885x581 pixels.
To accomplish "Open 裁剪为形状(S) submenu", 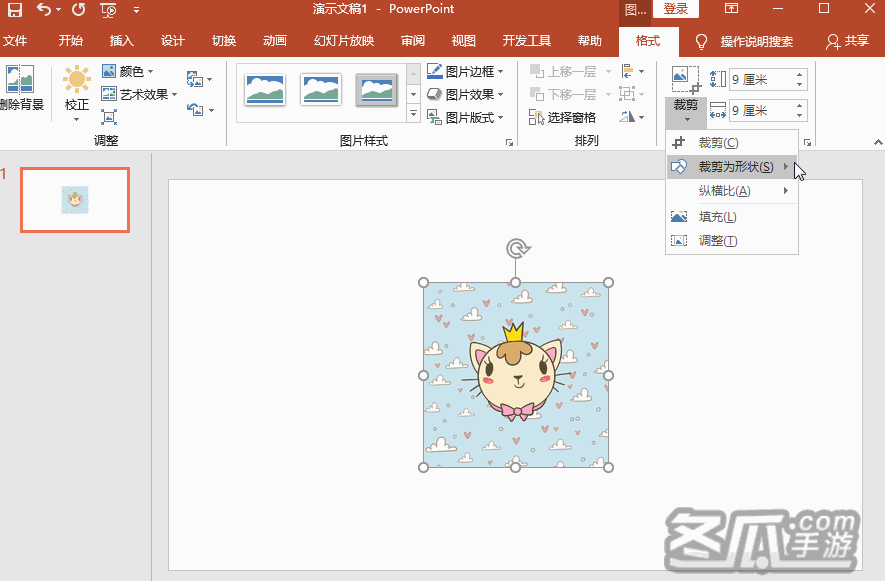I will pos(732,167).
